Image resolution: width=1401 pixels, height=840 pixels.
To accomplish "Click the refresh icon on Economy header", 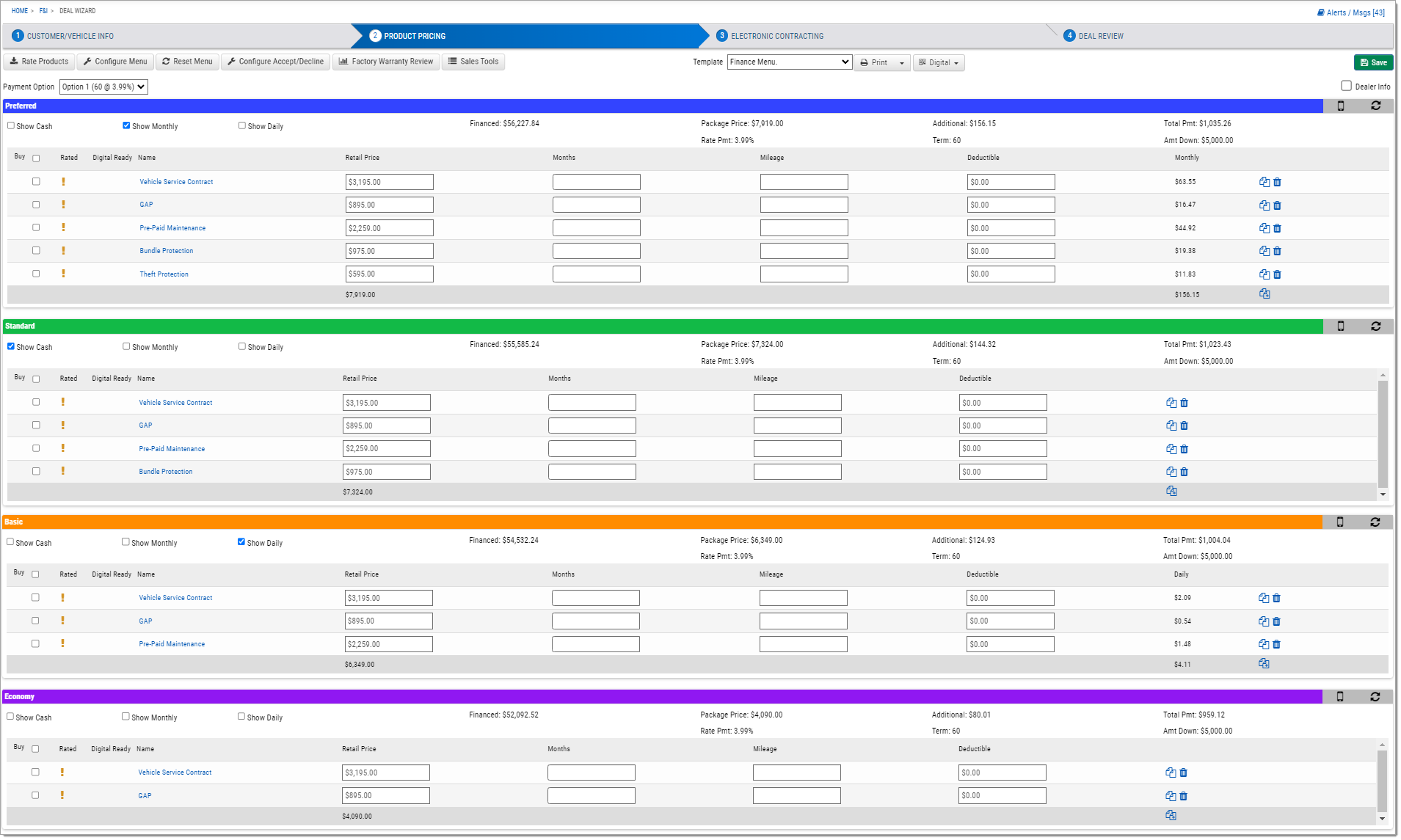I will click(1375, 697).
